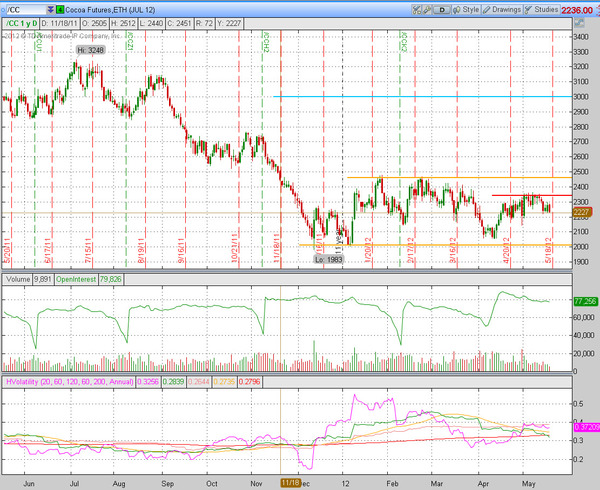Open the Drawings menu
Viewport: 600px width, 490px height.
pos(502,10)
